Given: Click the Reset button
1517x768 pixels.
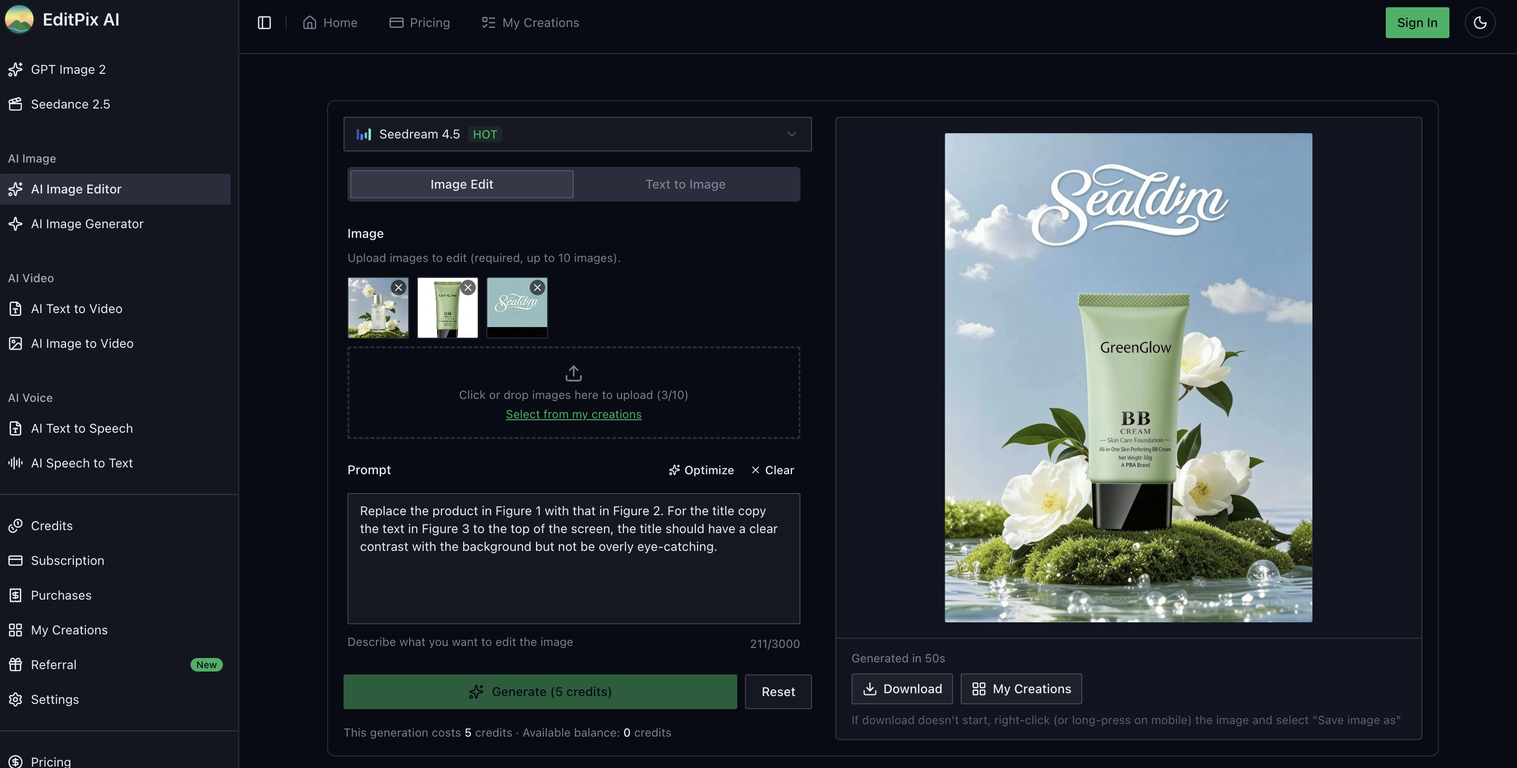Looking at the screenshot, I should (778, 692).
